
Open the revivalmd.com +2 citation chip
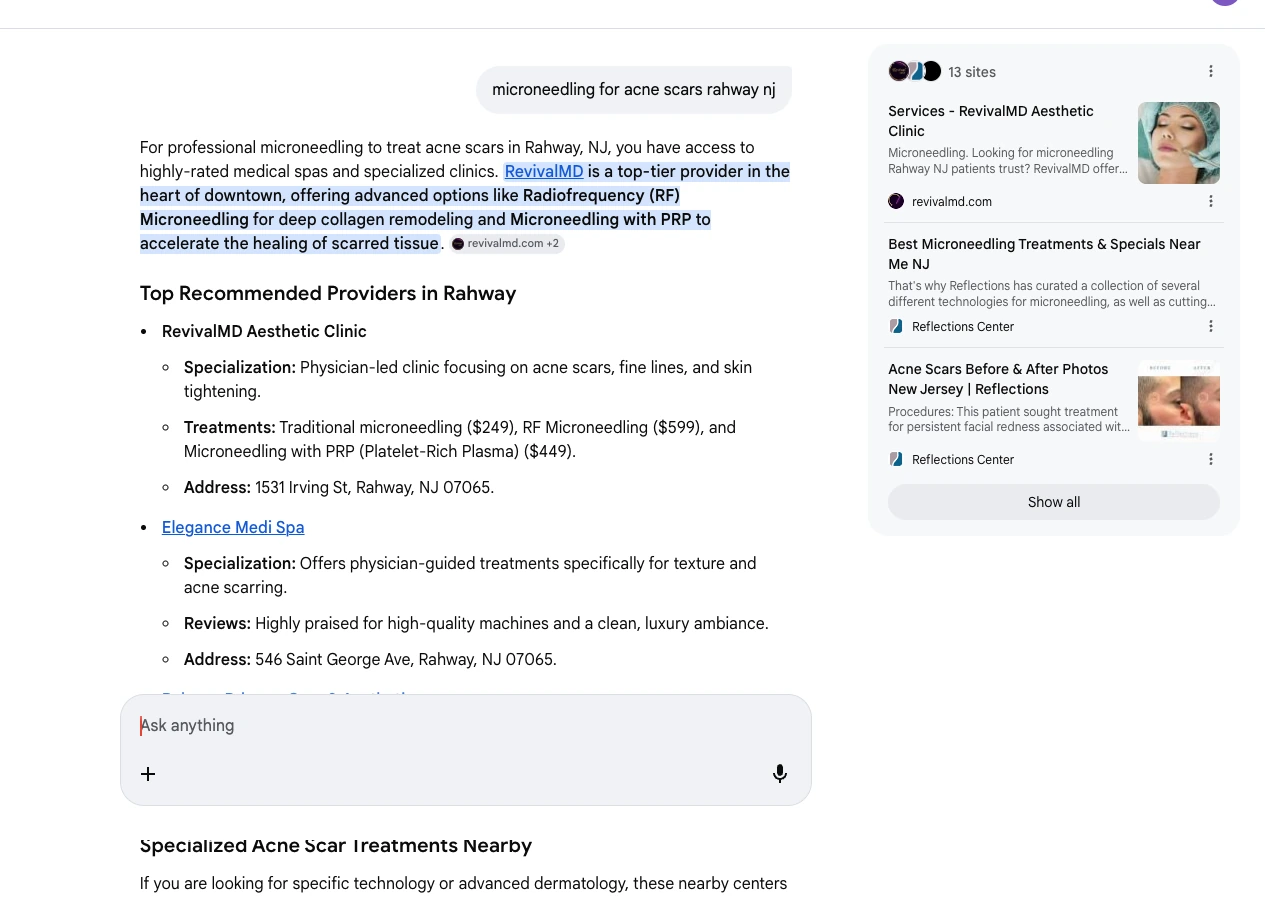(506, 243)
